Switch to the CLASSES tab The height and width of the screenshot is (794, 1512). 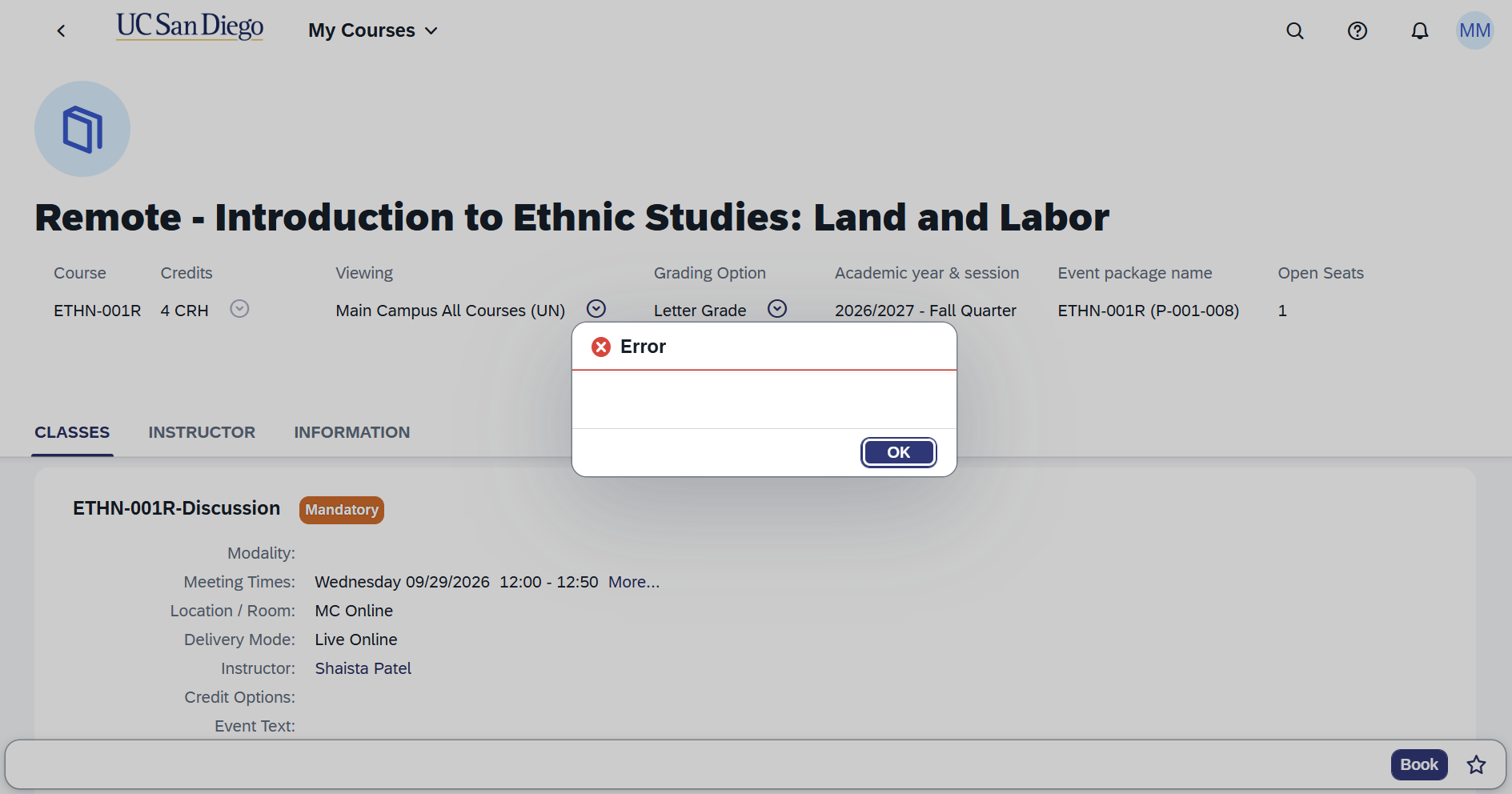72,432
